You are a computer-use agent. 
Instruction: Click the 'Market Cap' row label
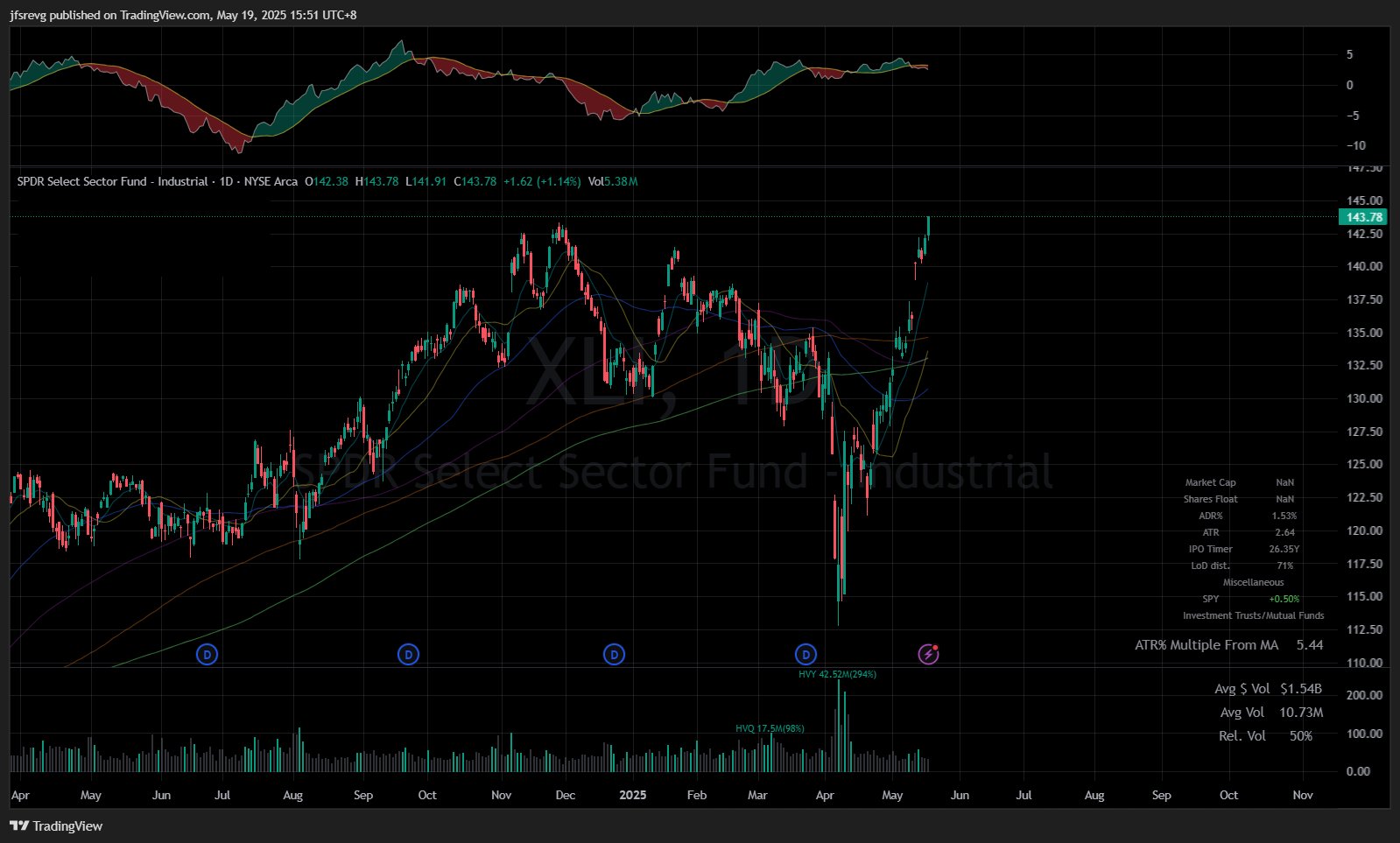pos(1210,482)
